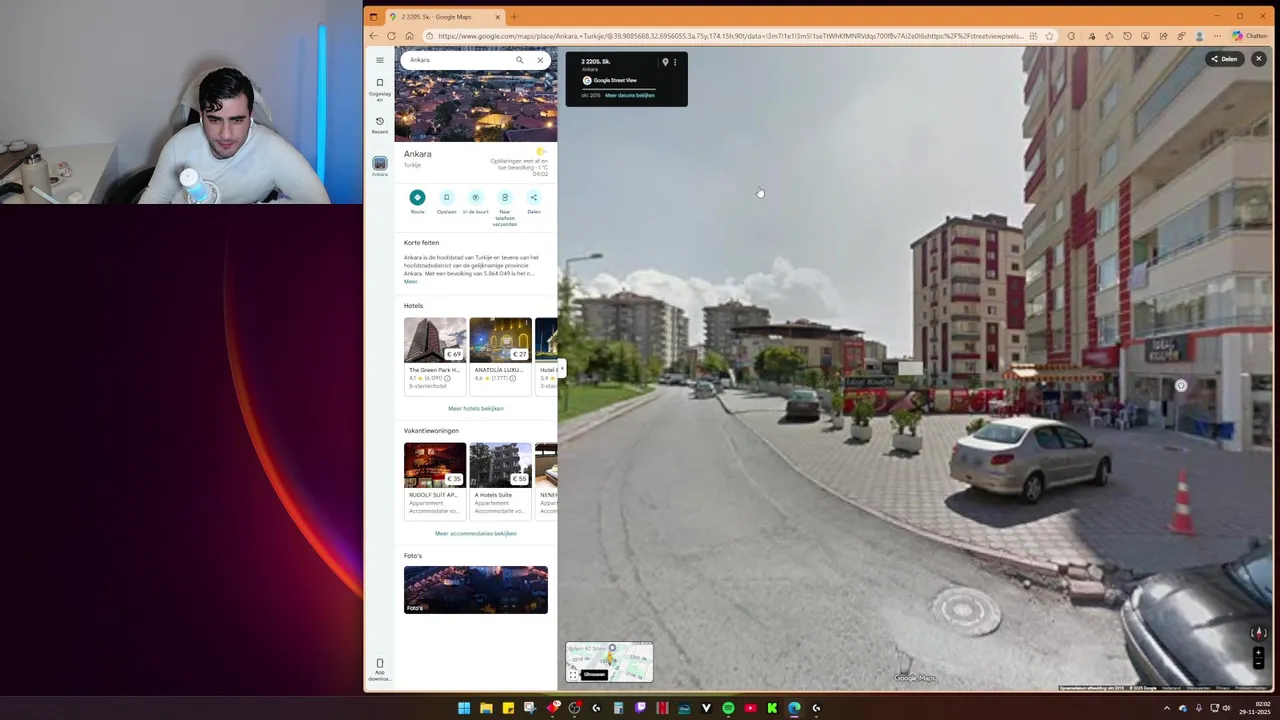Click the browser profile avatar icon

click(x=1199, y=36)
